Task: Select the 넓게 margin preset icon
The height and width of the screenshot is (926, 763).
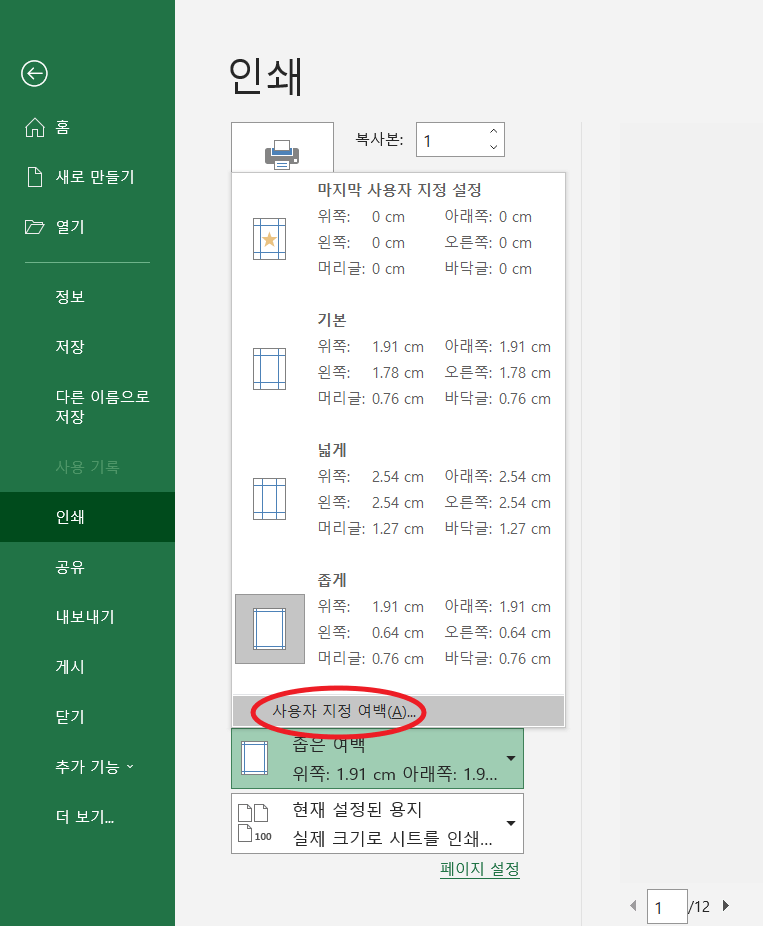Action: tap(269, 499)
